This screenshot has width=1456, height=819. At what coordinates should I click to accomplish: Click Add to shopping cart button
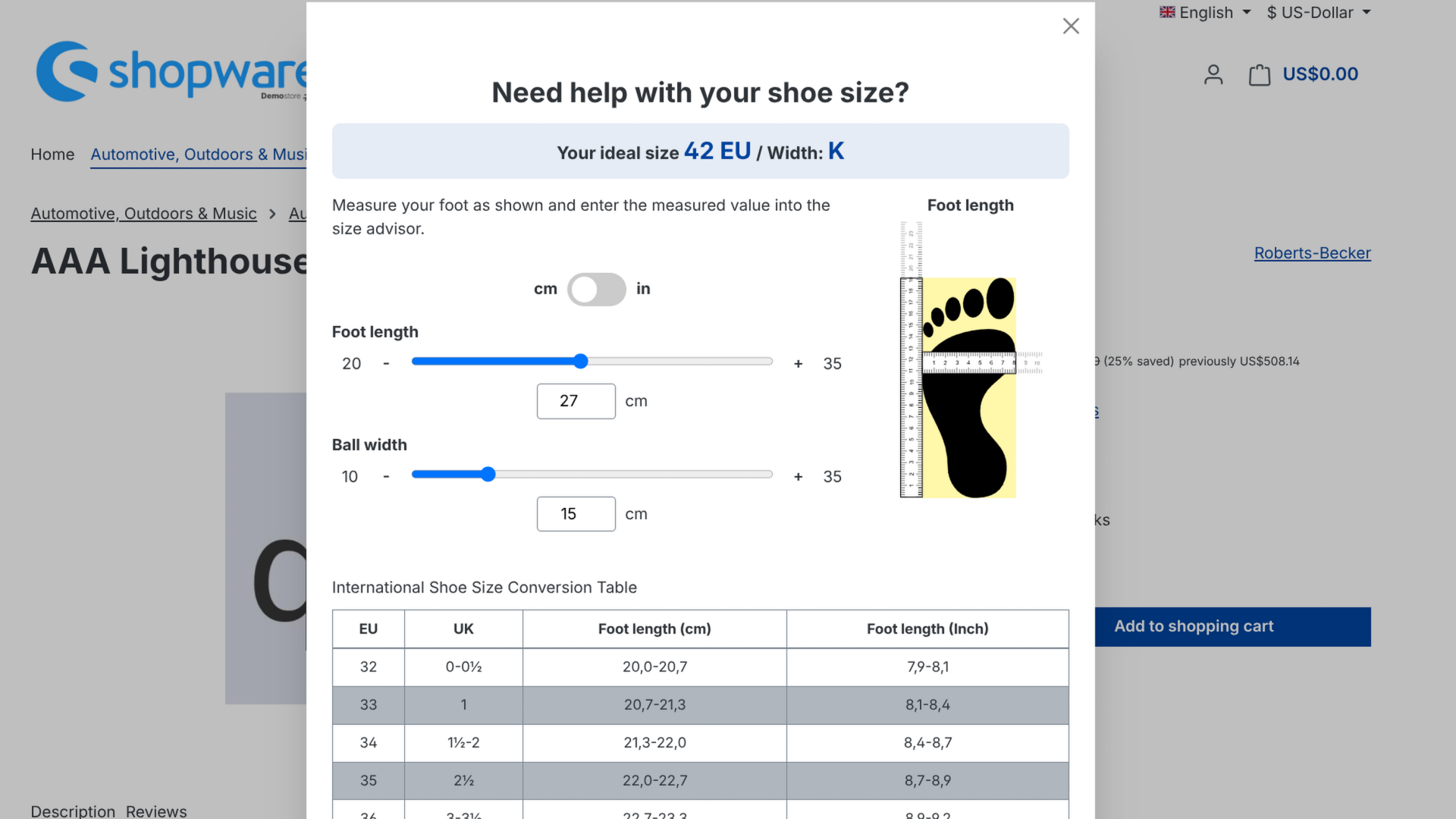click(1232, 626)
